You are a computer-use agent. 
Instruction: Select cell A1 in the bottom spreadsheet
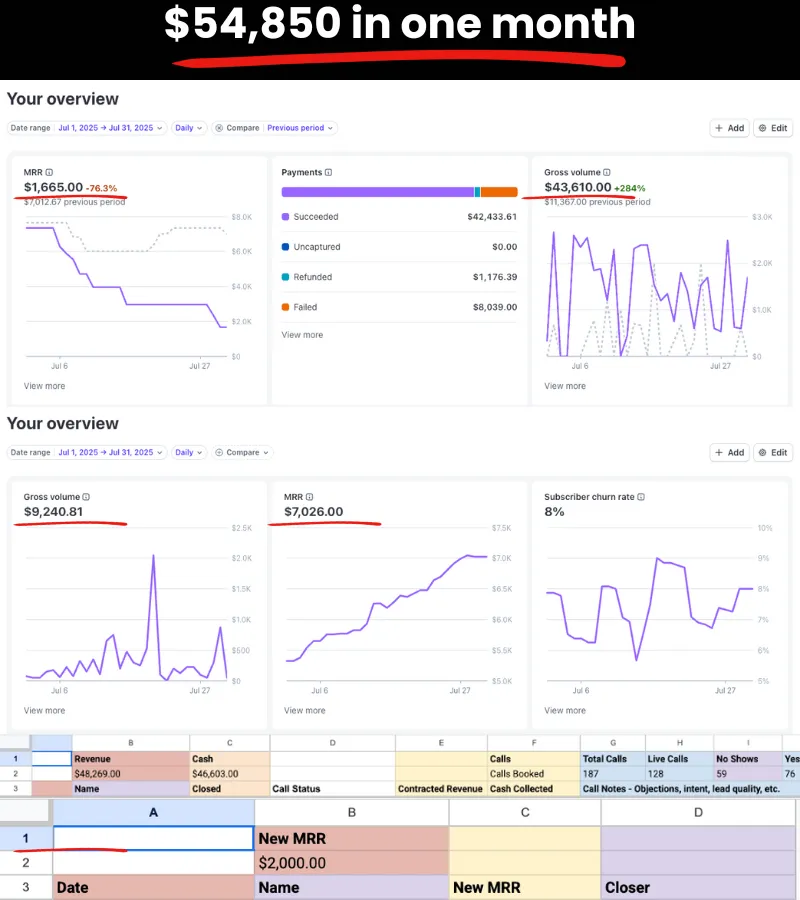coord(153,838)
